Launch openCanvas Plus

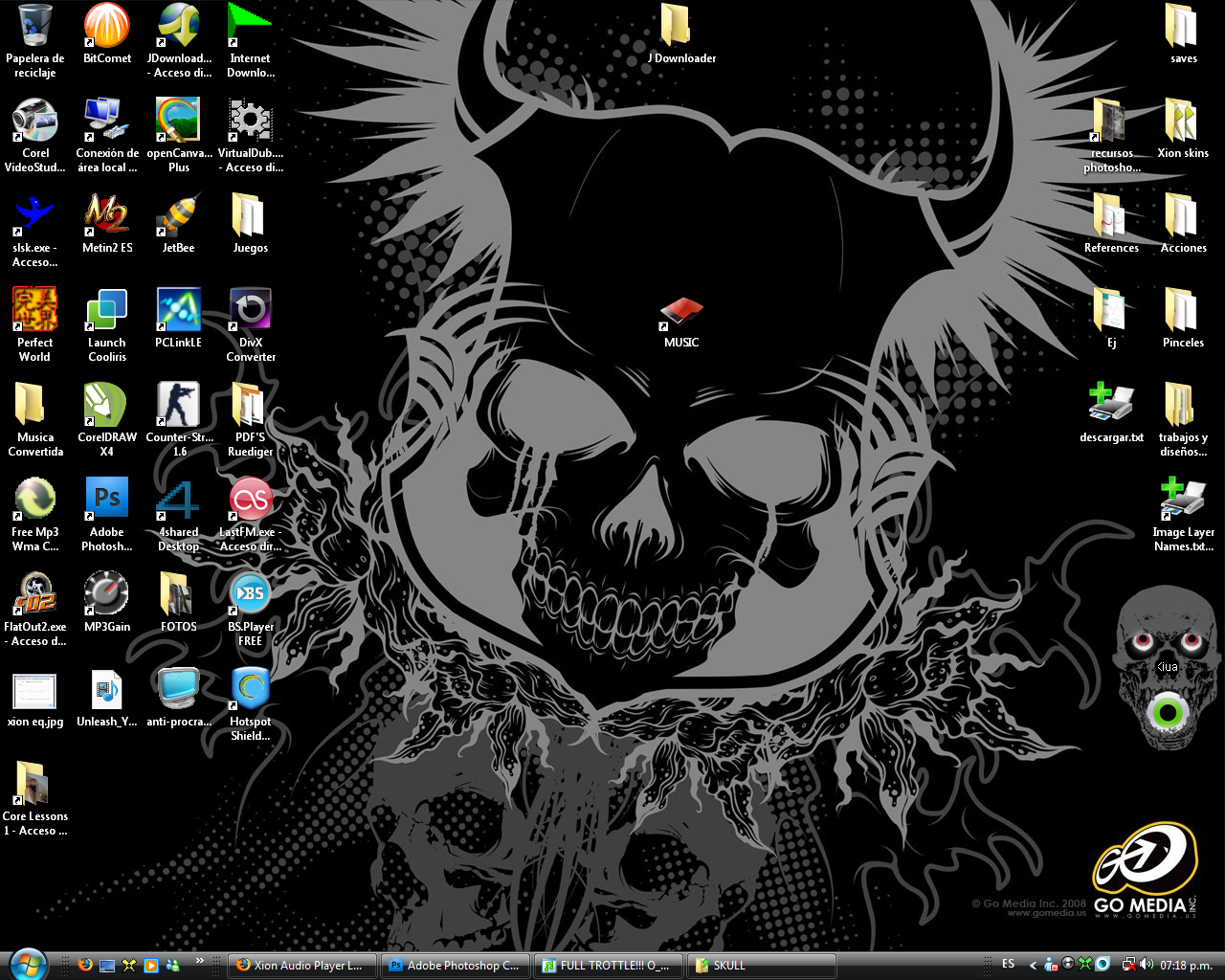tap(179, 121)
